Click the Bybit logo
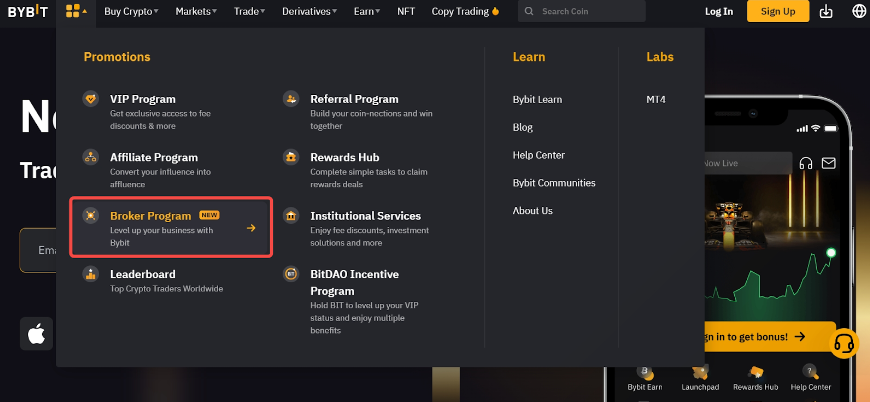 (28, 12)
